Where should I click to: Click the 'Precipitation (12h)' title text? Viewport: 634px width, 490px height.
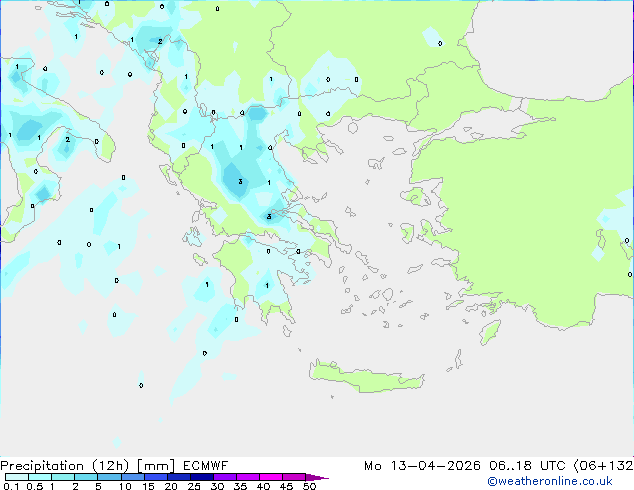(64, 466)
